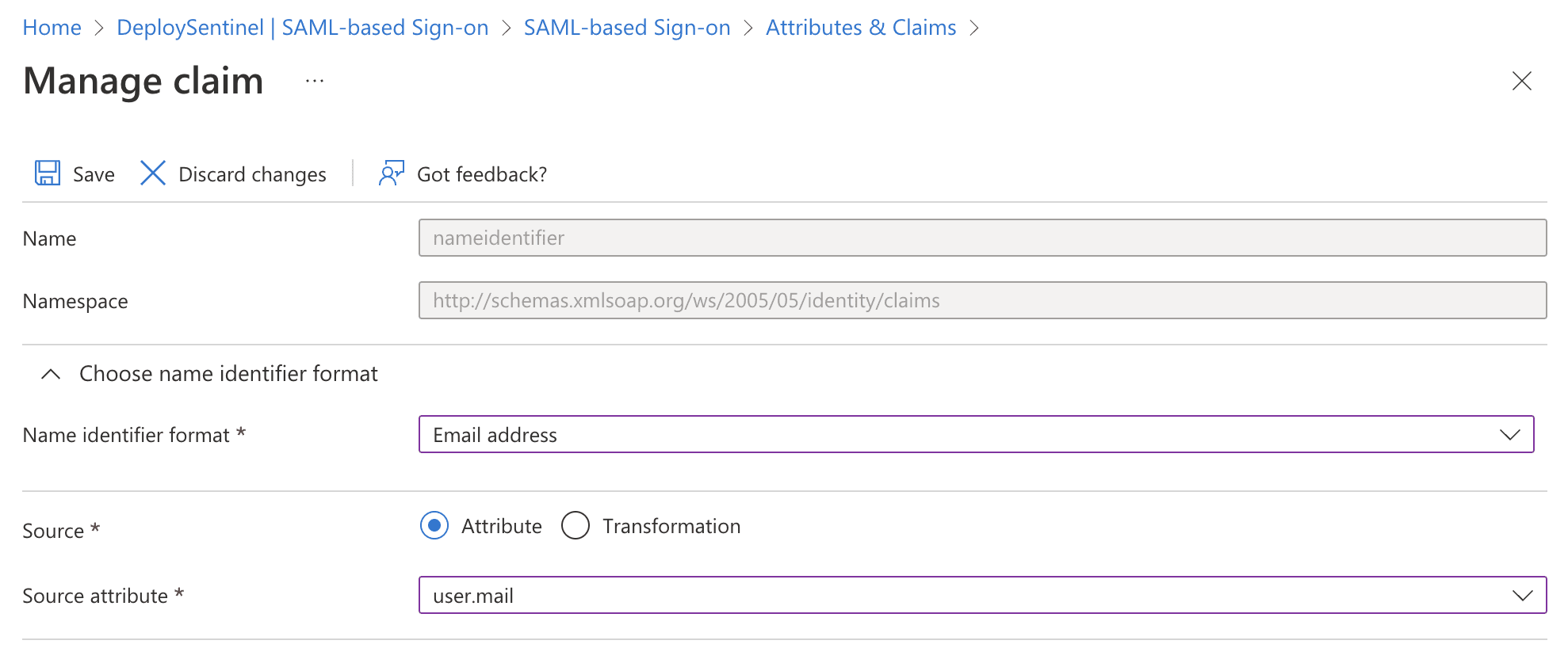Click the Namespace field with schemas URL
The height and width of the screenshot is (648, 1568).
coord(983,300)
